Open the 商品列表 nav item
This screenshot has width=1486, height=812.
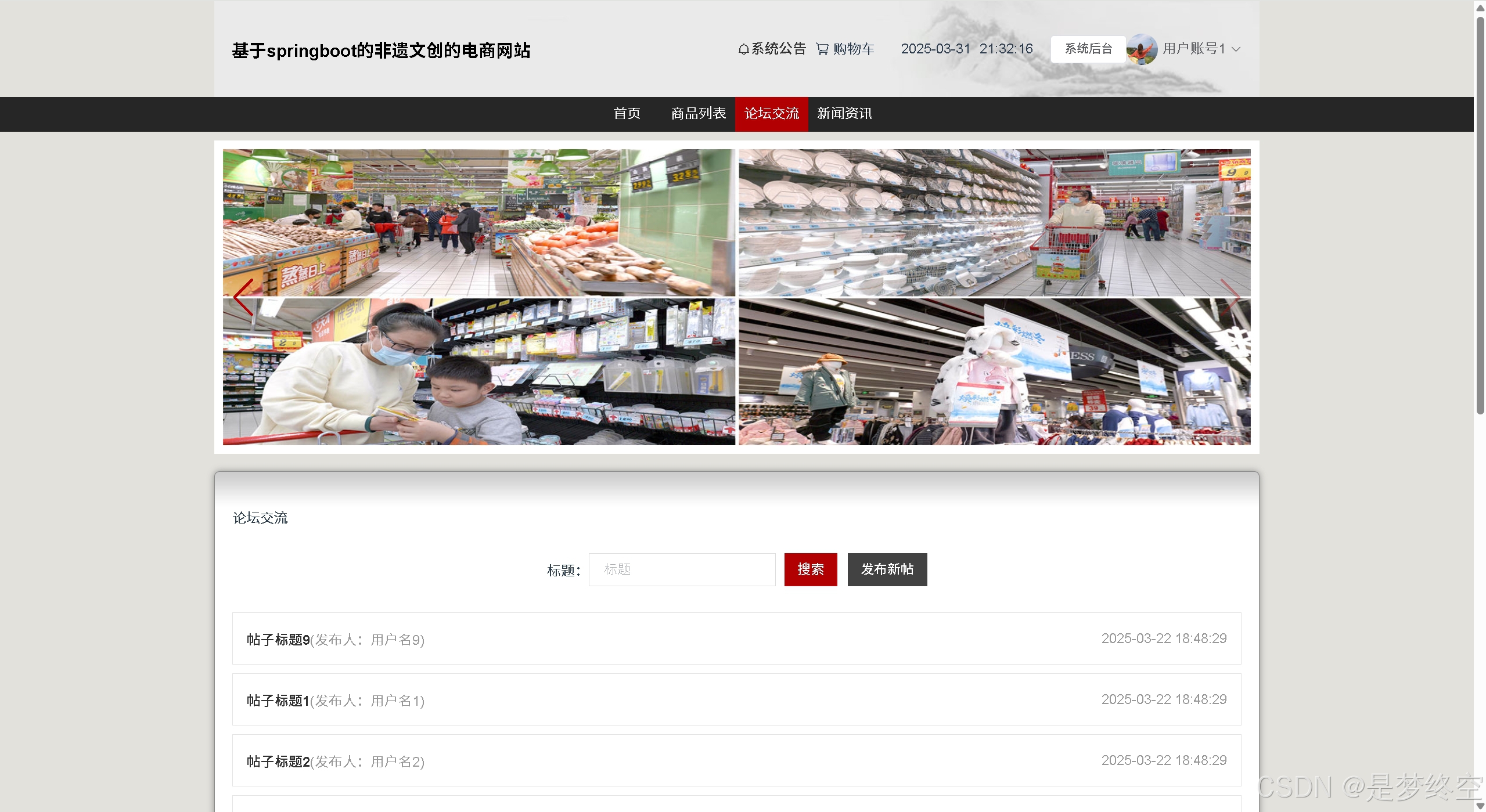(698, 114)
